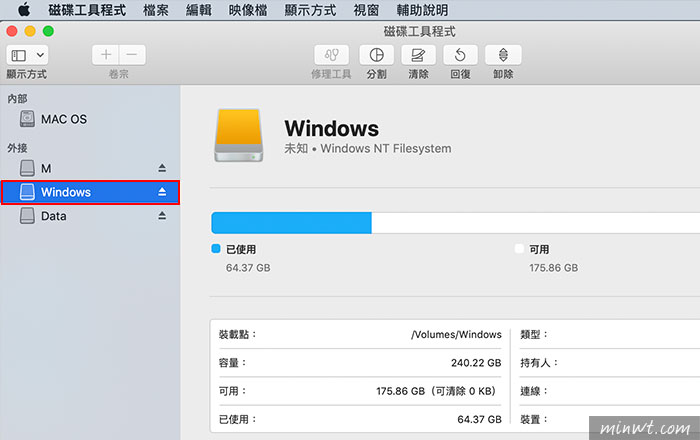
Task: Open the 檔案 menu
Action: click(156, 10)
